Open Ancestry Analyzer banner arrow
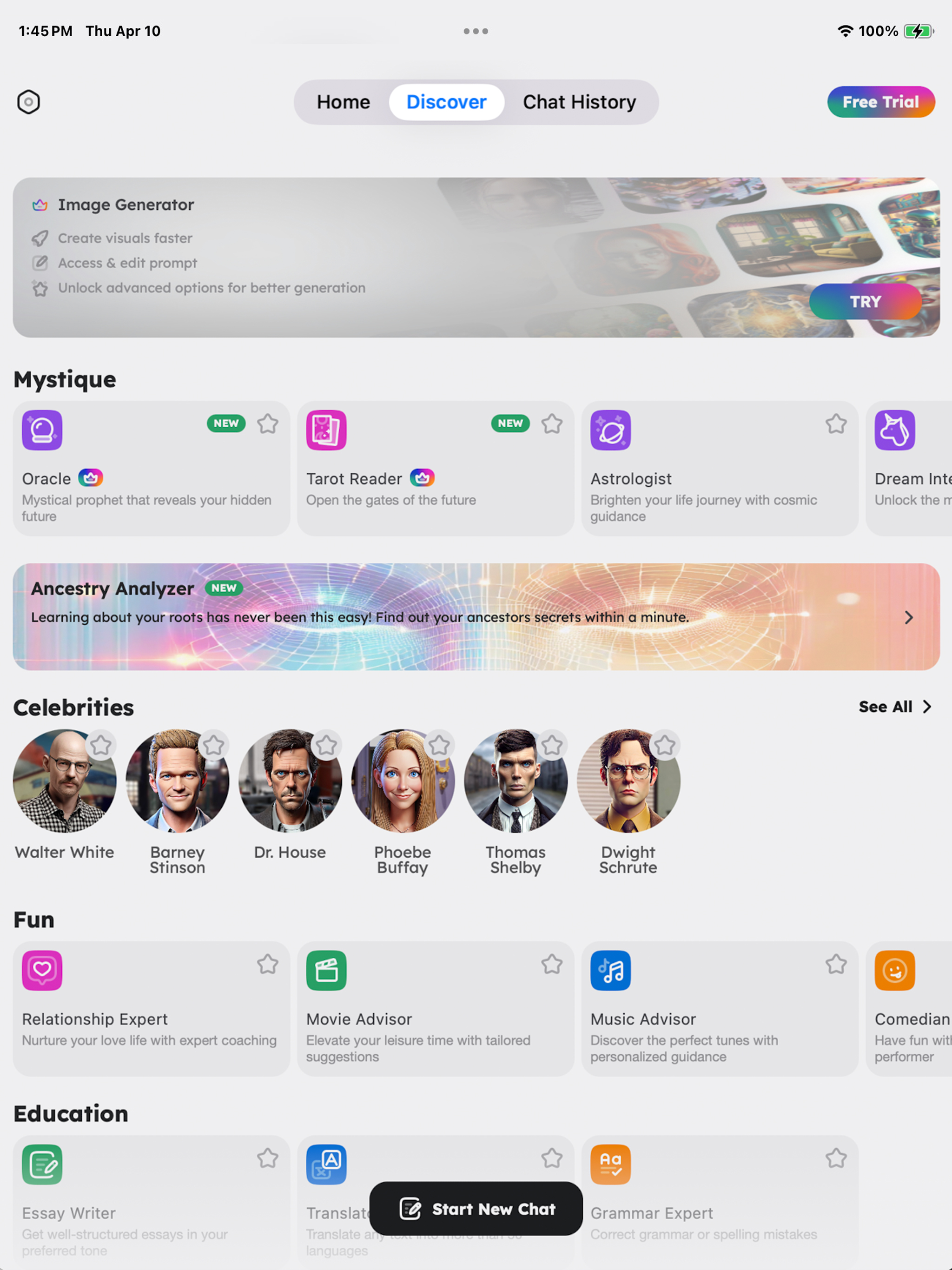The image size is (952, 1270). point(908,617)
